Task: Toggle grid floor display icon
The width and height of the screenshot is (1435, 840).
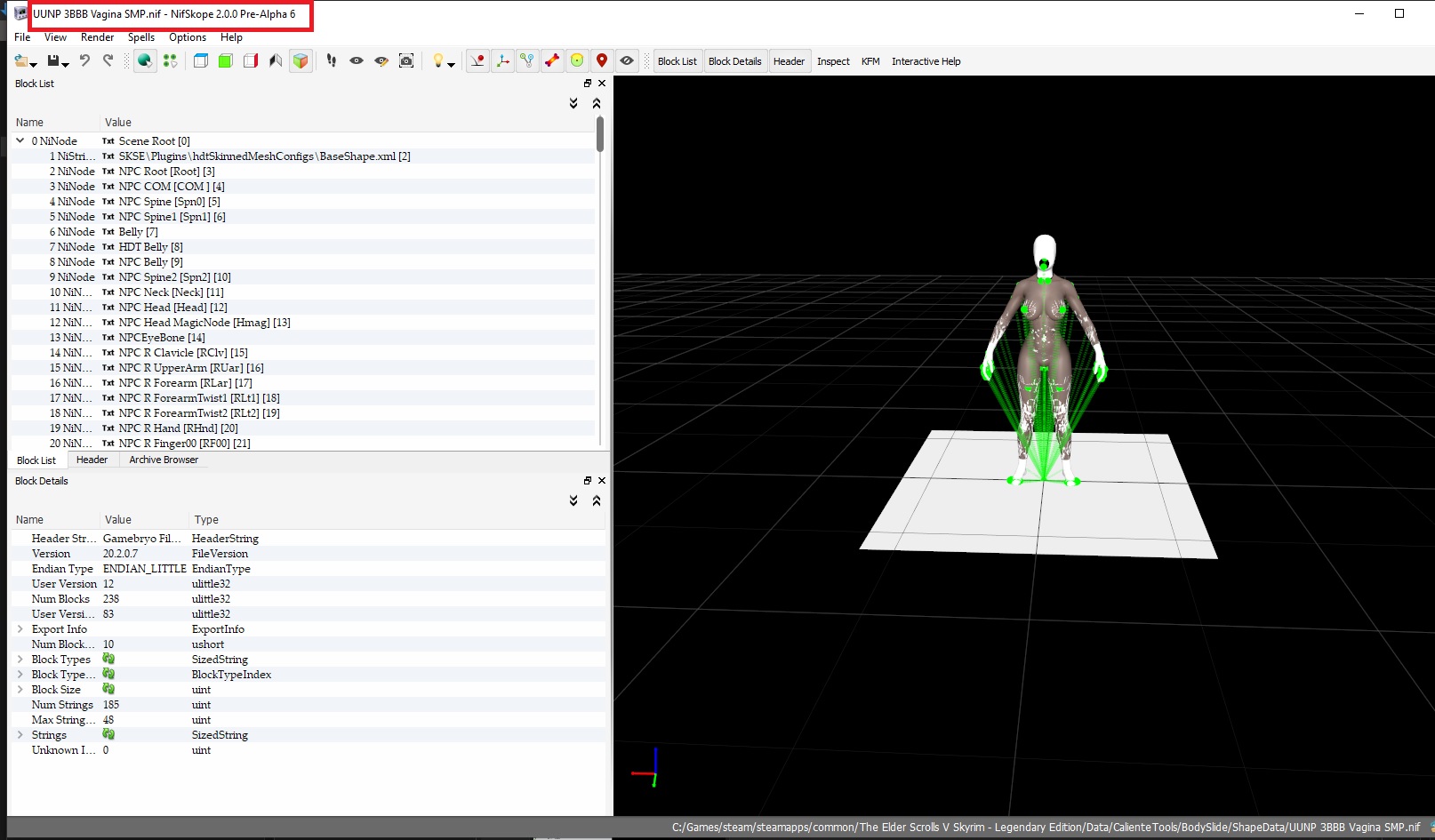Action: (x=478, y=60)
